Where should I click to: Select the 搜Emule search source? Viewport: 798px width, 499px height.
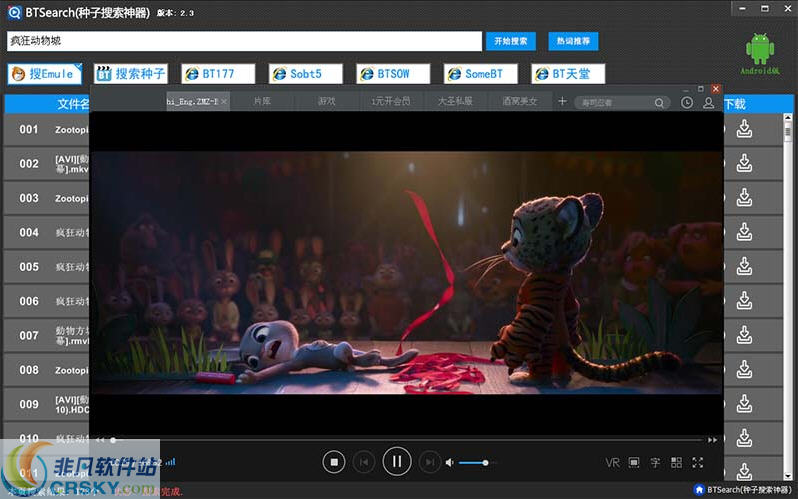click(44, 74)
